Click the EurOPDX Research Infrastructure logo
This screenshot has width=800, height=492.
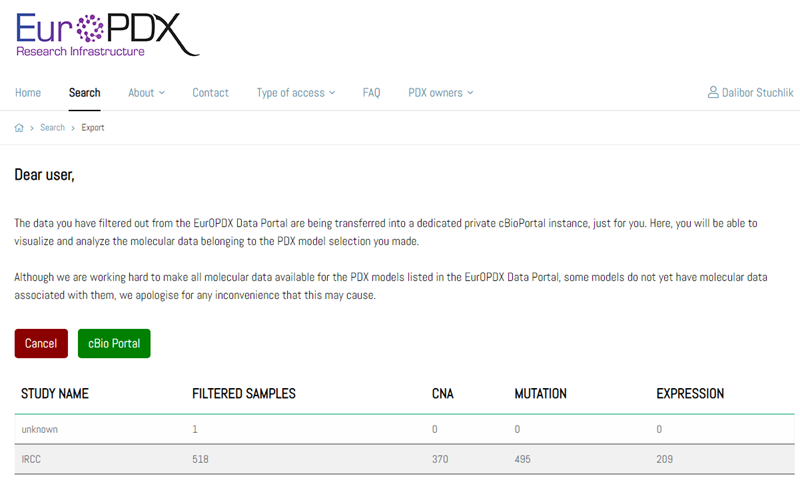[107, 31]
